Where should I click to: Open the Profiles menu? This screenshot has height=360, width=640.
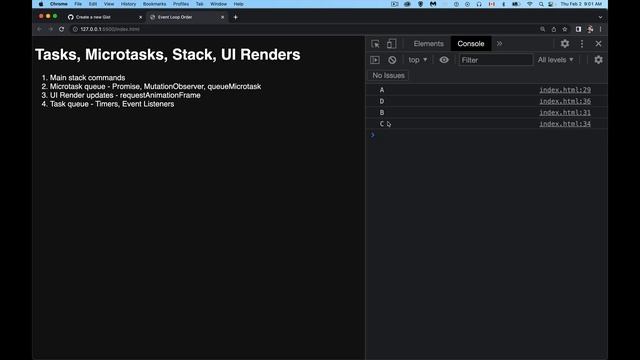(x=181, y=4)
